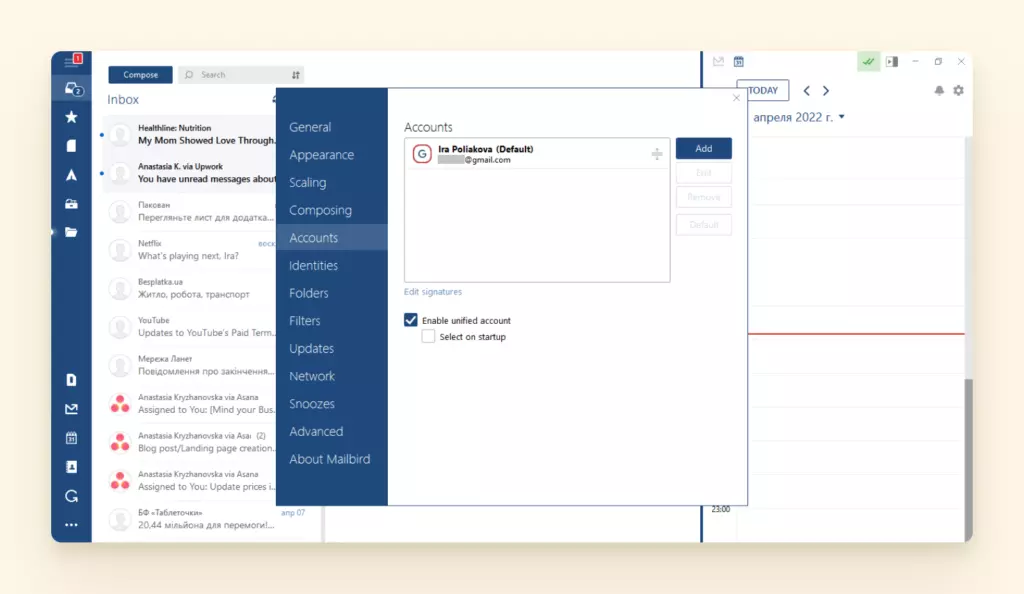
Task: Click the Google account icon for Ira Poliakova
Action: (422, 154)
